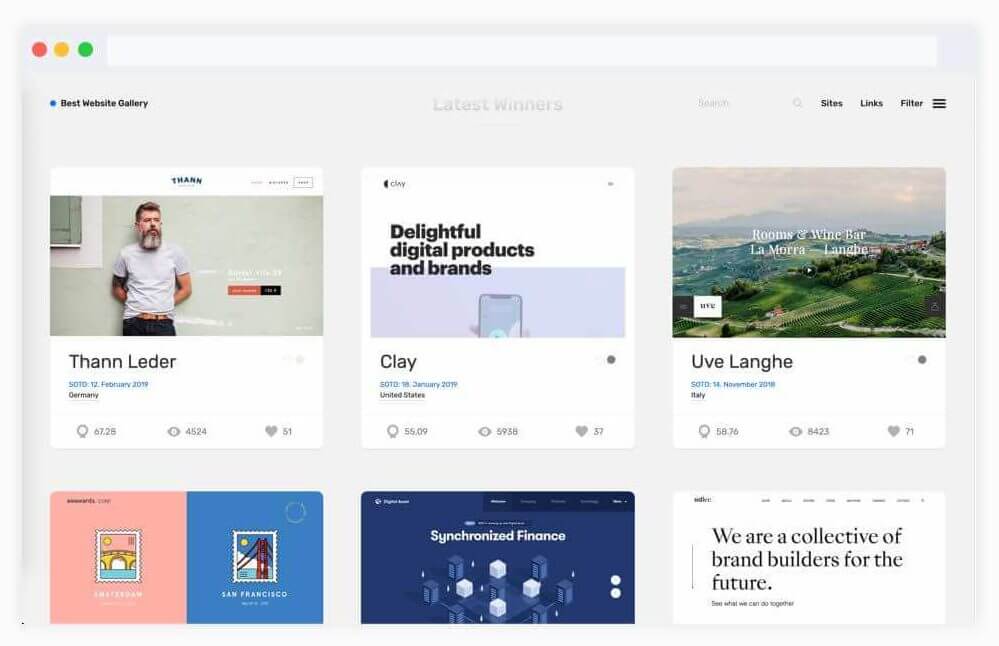Click the browser address bar
This screenshot has width=999, height=646.
click(x=522, y=50)
